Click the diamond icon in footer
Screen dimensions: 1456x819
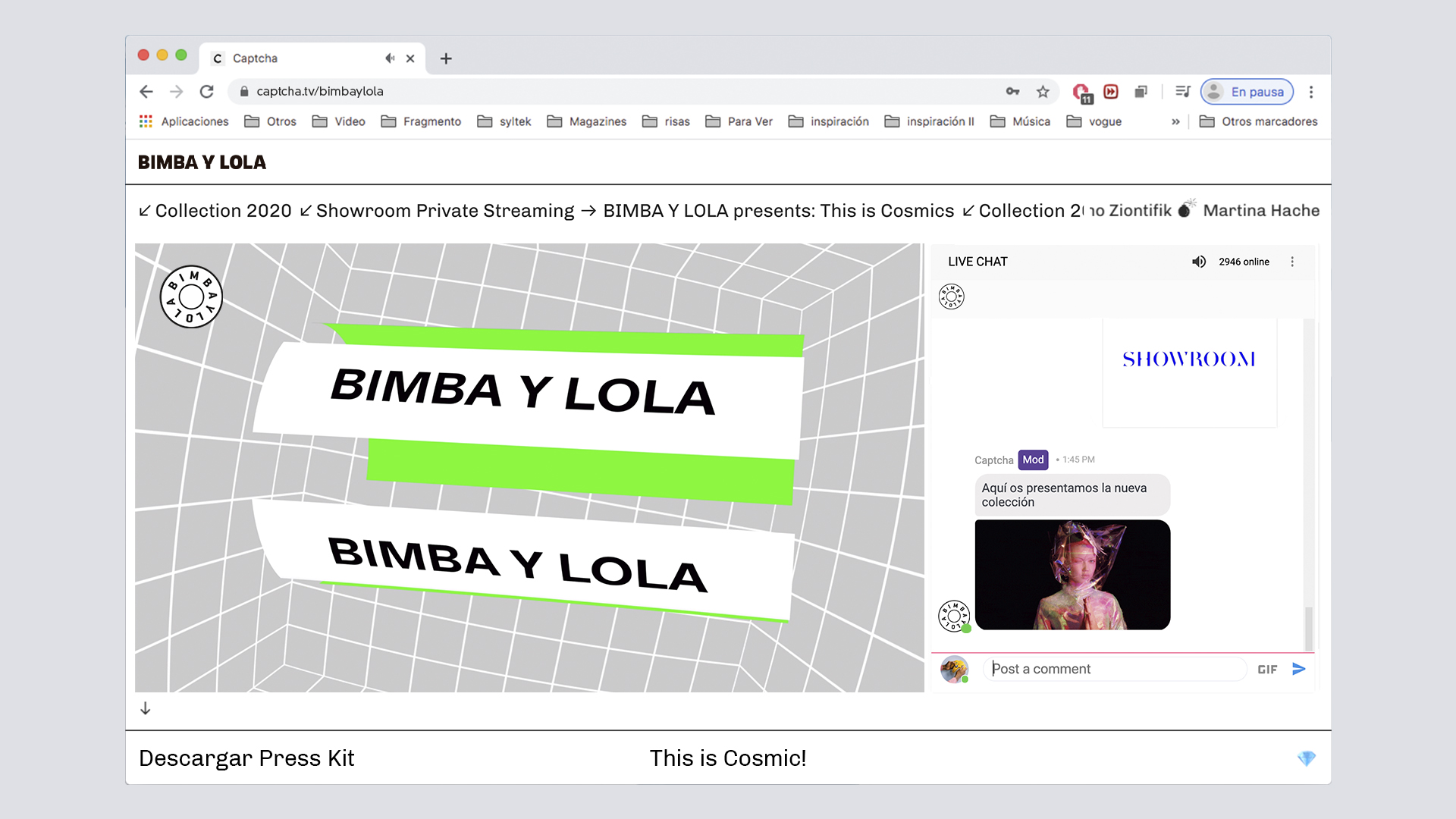(1306, 758)
